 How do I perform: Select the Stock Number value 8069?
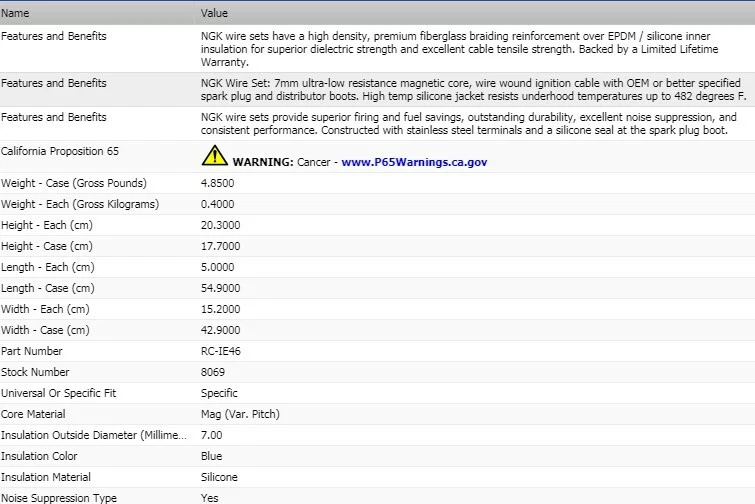click(213, 372)
